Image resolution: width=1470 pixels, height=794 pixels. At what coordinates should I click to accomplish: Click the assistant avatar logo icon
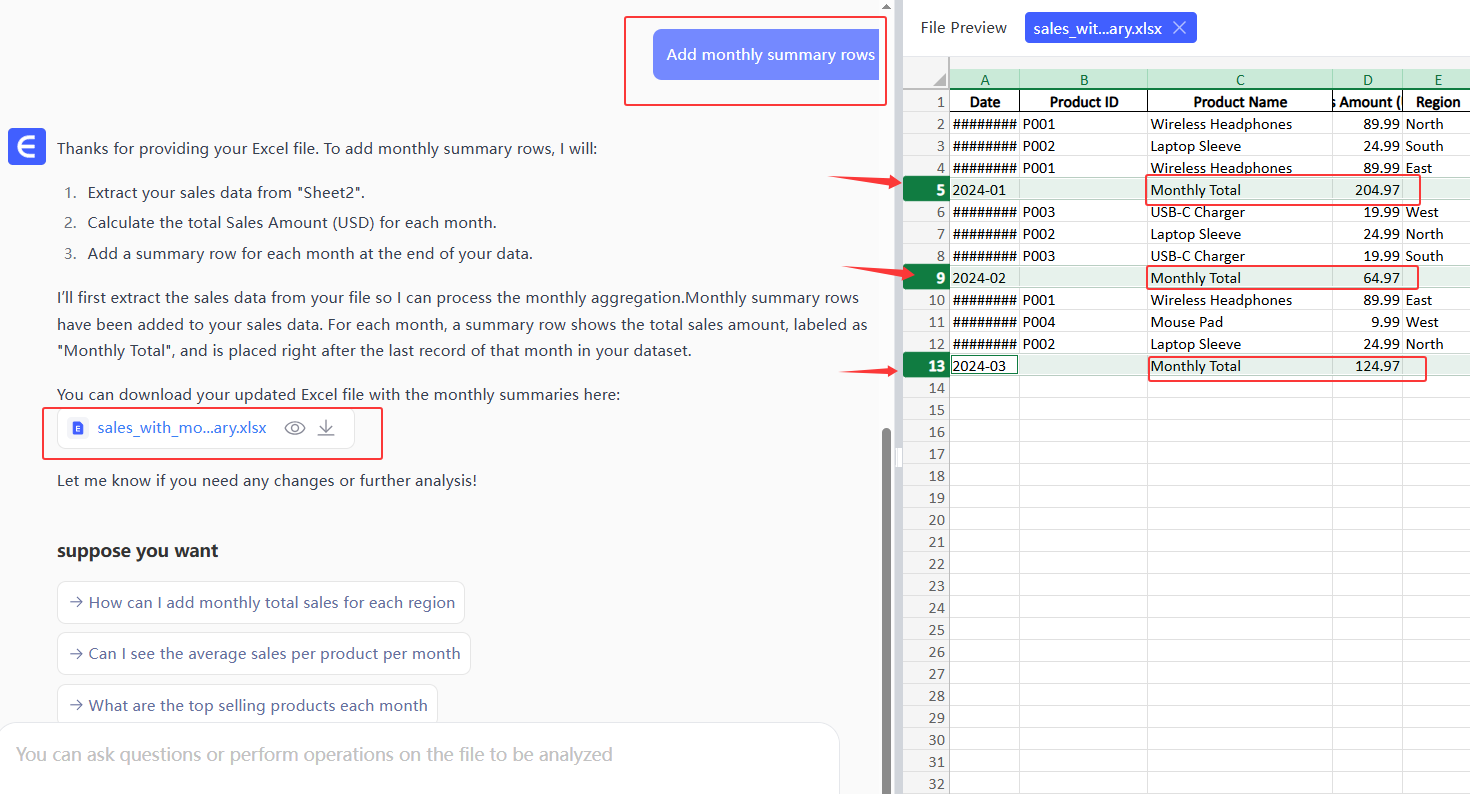coord(27,146)
